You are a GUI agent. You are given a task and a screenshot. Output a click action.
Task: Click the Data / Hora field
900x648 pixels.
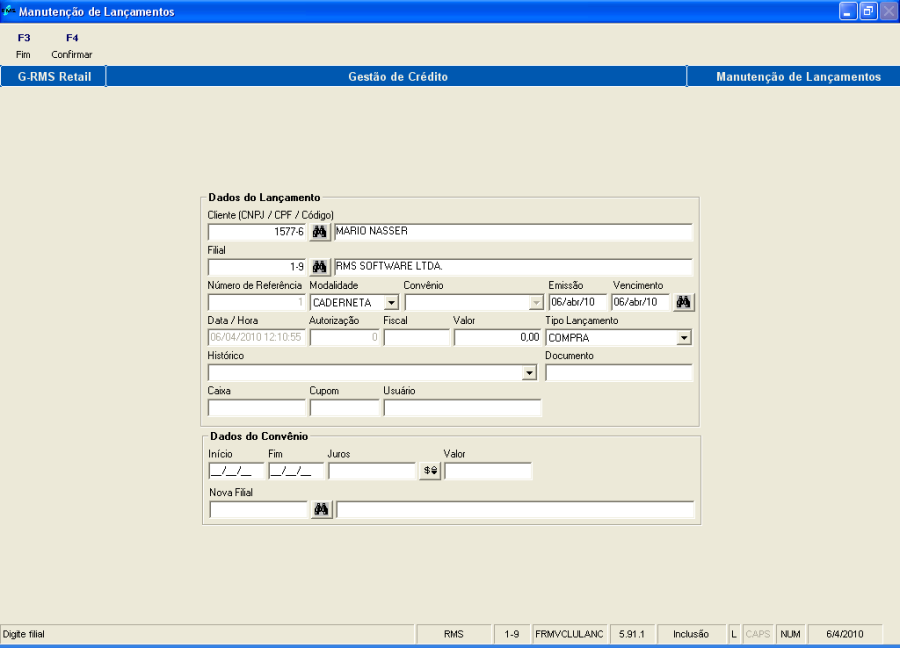[257, 337]
